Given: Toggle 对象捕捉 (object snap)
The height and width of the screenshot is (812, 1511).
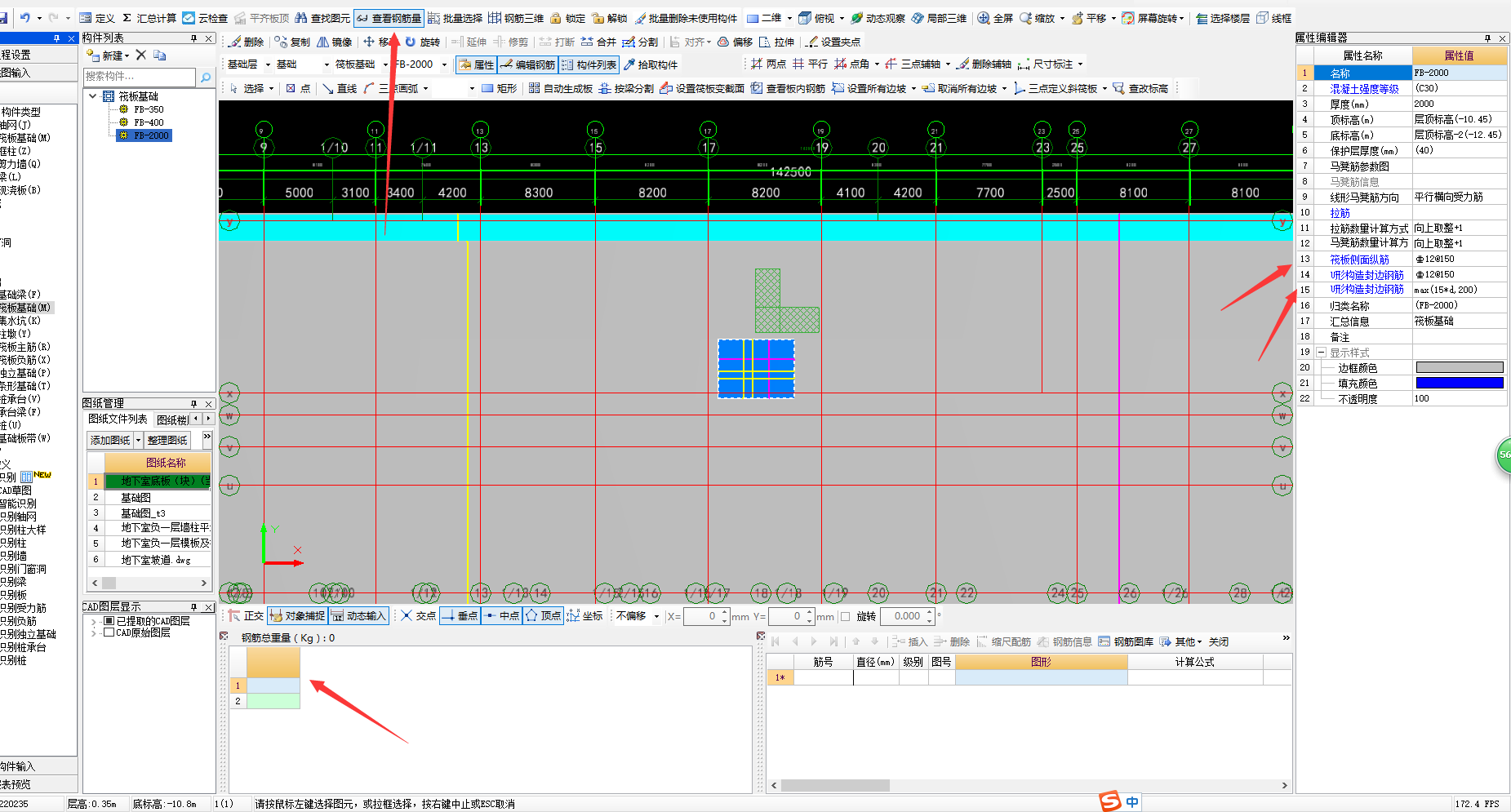Looking at the screenshot, I should 297,616.
